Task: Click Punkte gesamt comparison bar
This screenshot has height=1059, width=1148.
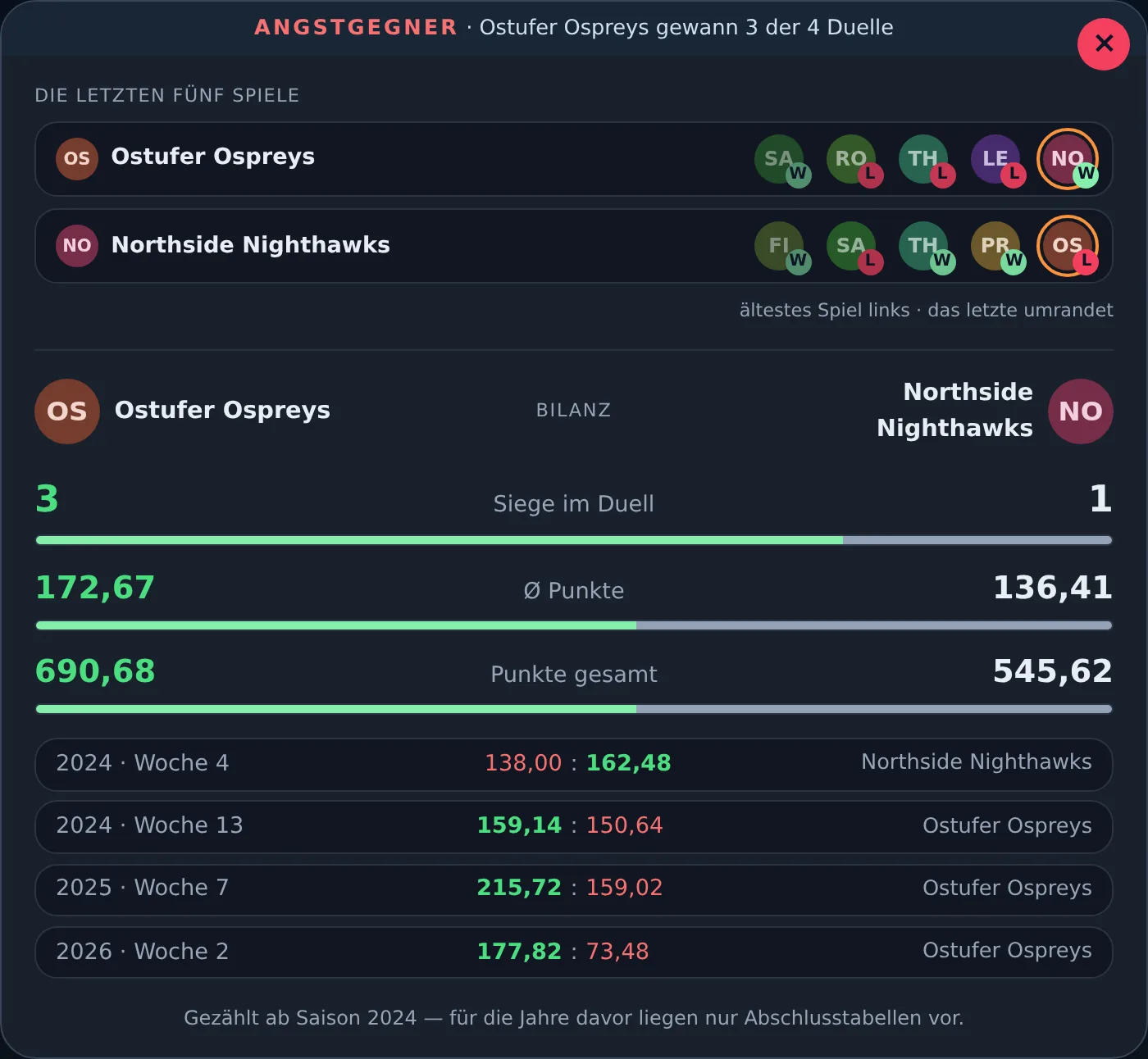Action: pos(574,709)
